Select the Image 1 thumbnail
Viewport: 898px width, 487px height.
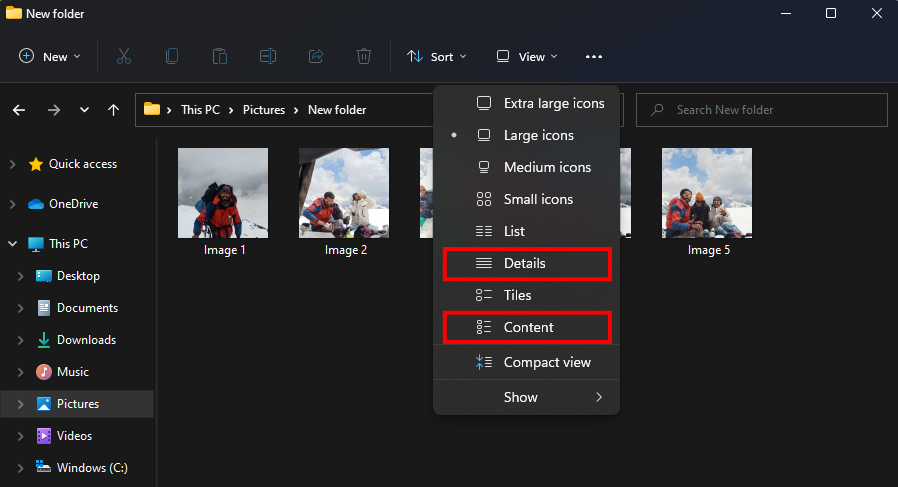point(223,193)
